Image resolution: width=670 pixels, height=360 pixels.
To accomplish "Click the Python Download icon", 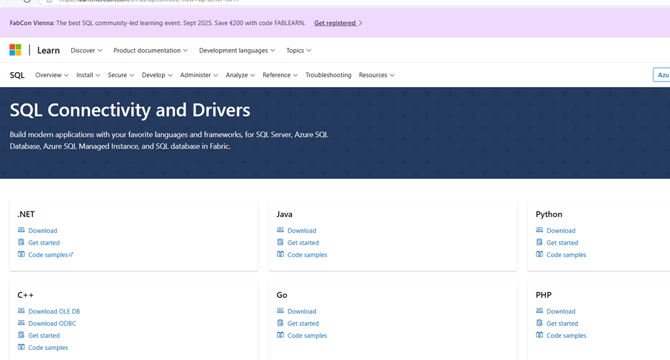I will pyautogui.click(x=539, y=230).
